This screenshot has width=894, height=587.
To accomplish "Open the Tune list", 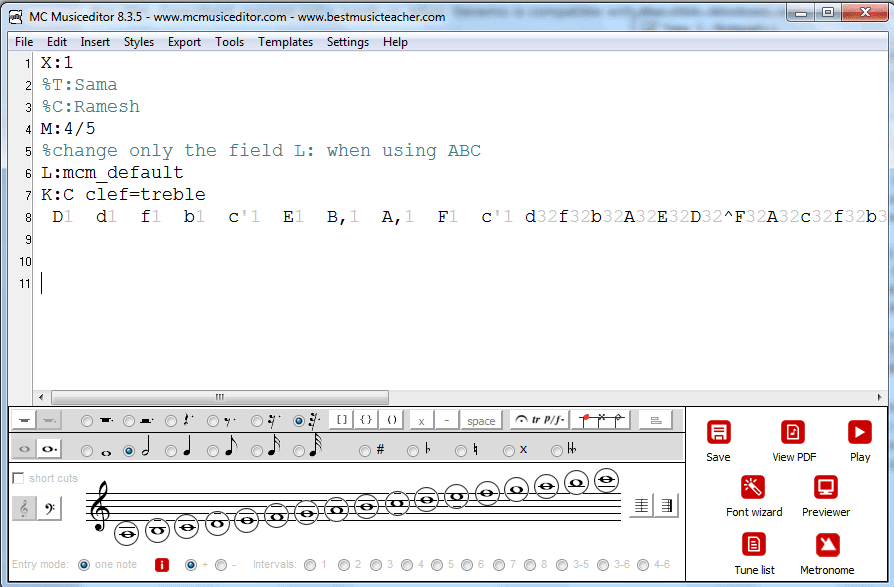I will pos(753,546).
